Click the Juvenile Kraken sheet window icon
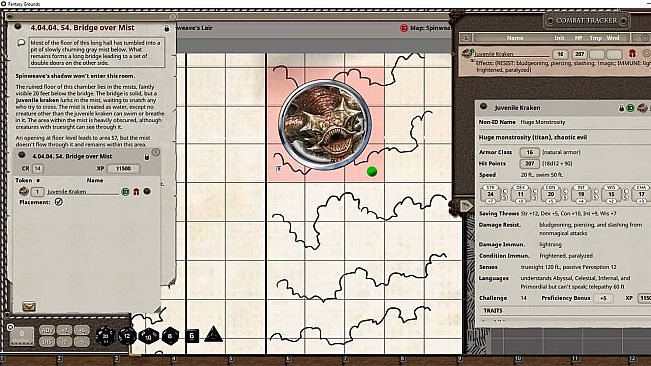Viewport: 651px width, 366px height. point(483,107)
